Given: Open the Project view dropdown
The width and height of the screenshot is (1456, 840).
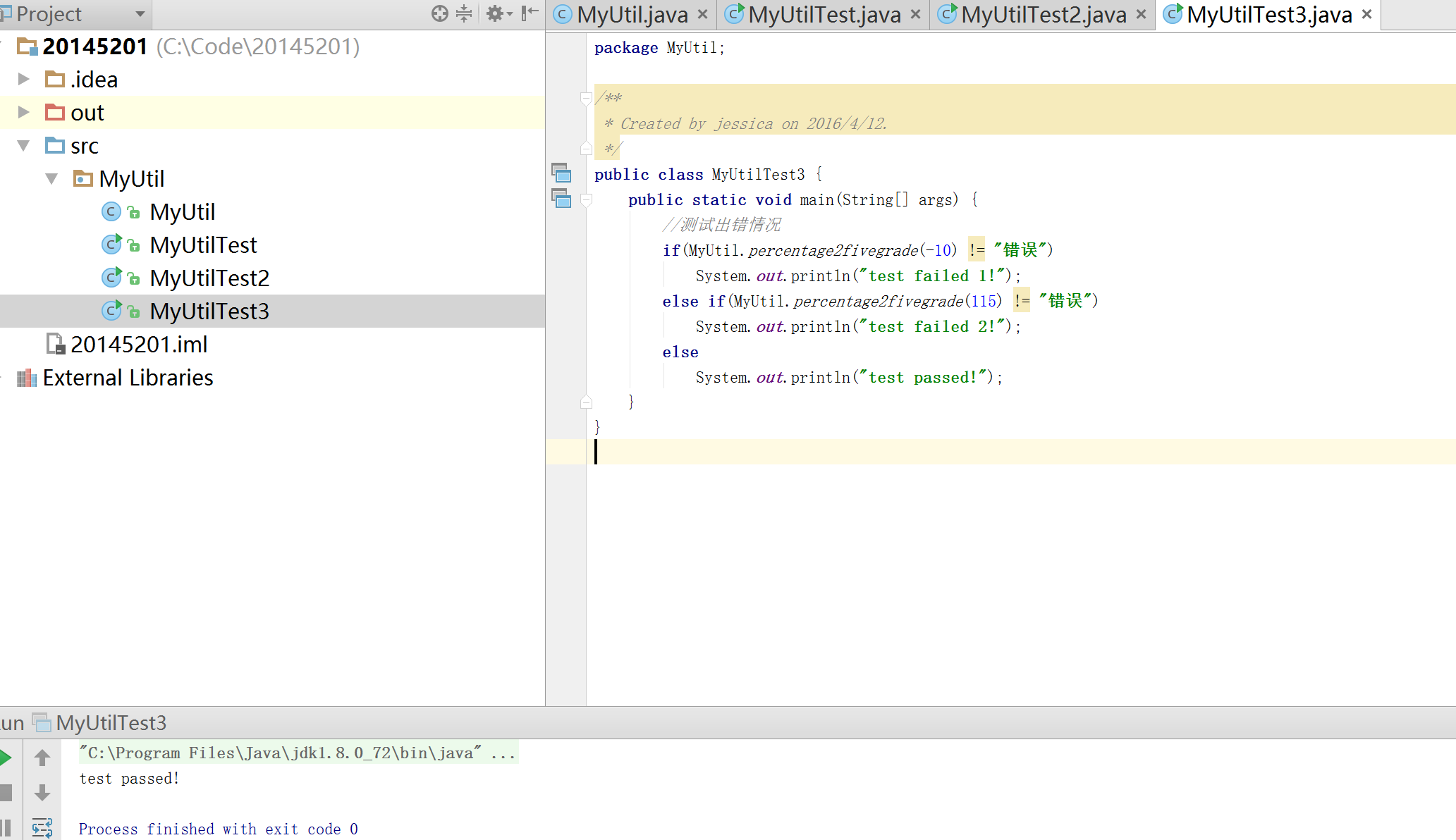Looking at the screenshot, I should click(140, 14).
